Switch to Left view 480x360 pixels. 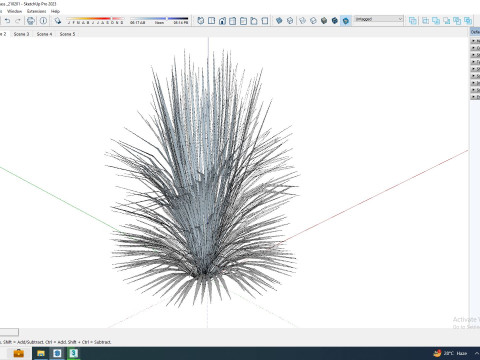254,21
